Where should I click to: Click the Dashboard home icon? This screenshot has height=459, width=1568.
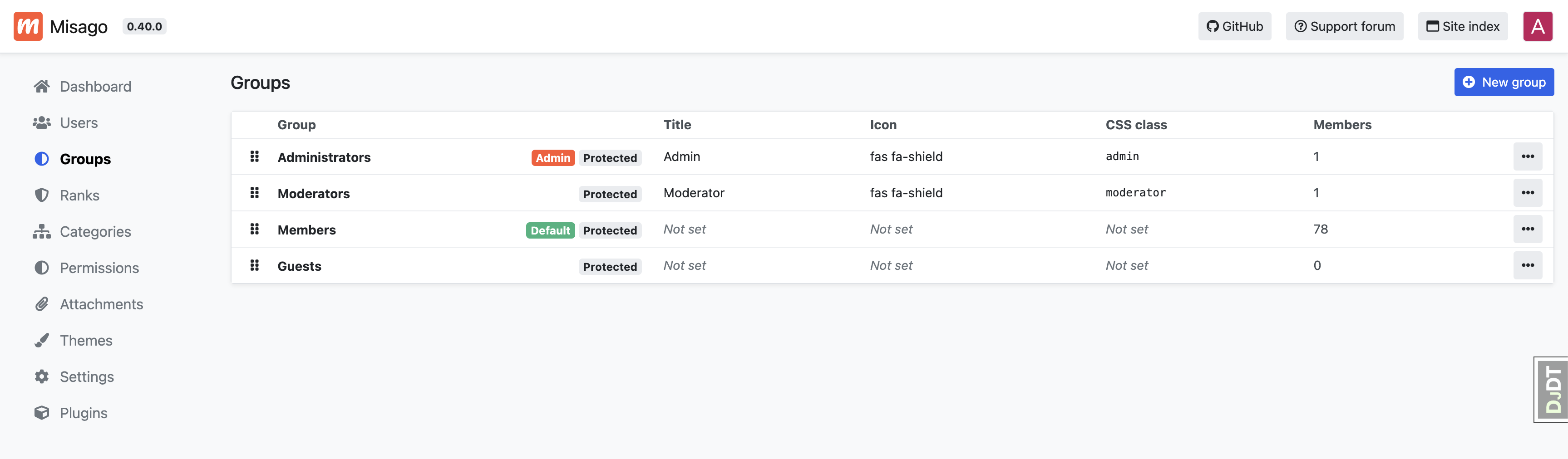tap(41, 86)
